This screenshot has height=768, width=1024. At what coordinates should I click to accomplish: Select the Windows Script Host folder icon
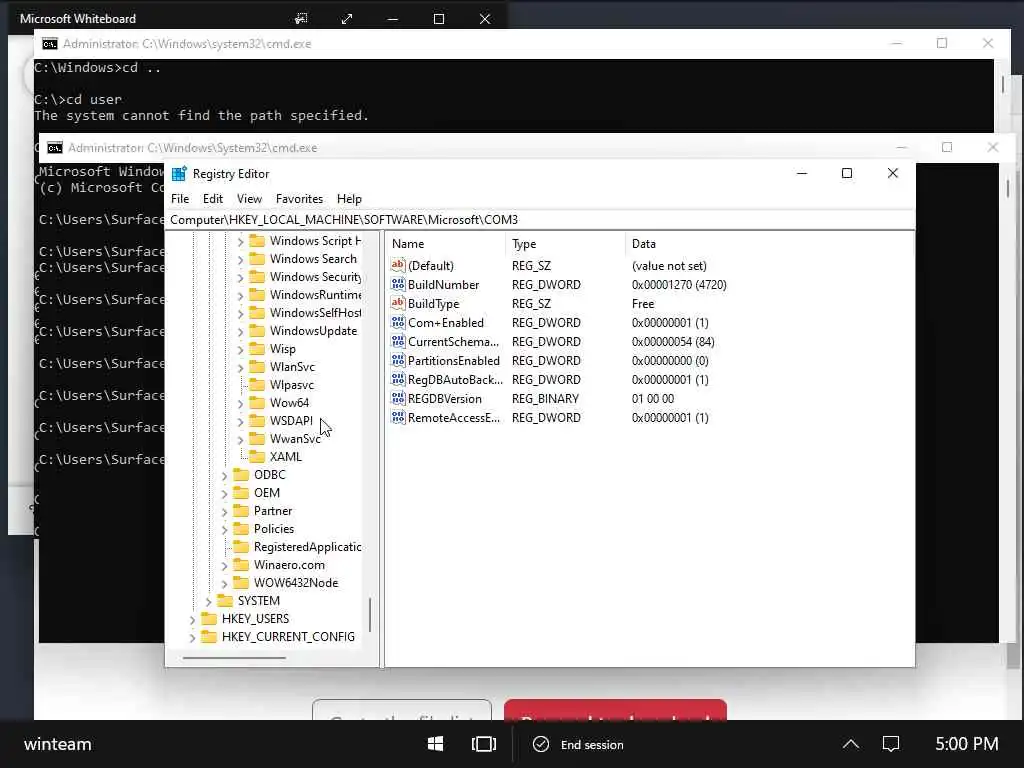tap(257, 241)
